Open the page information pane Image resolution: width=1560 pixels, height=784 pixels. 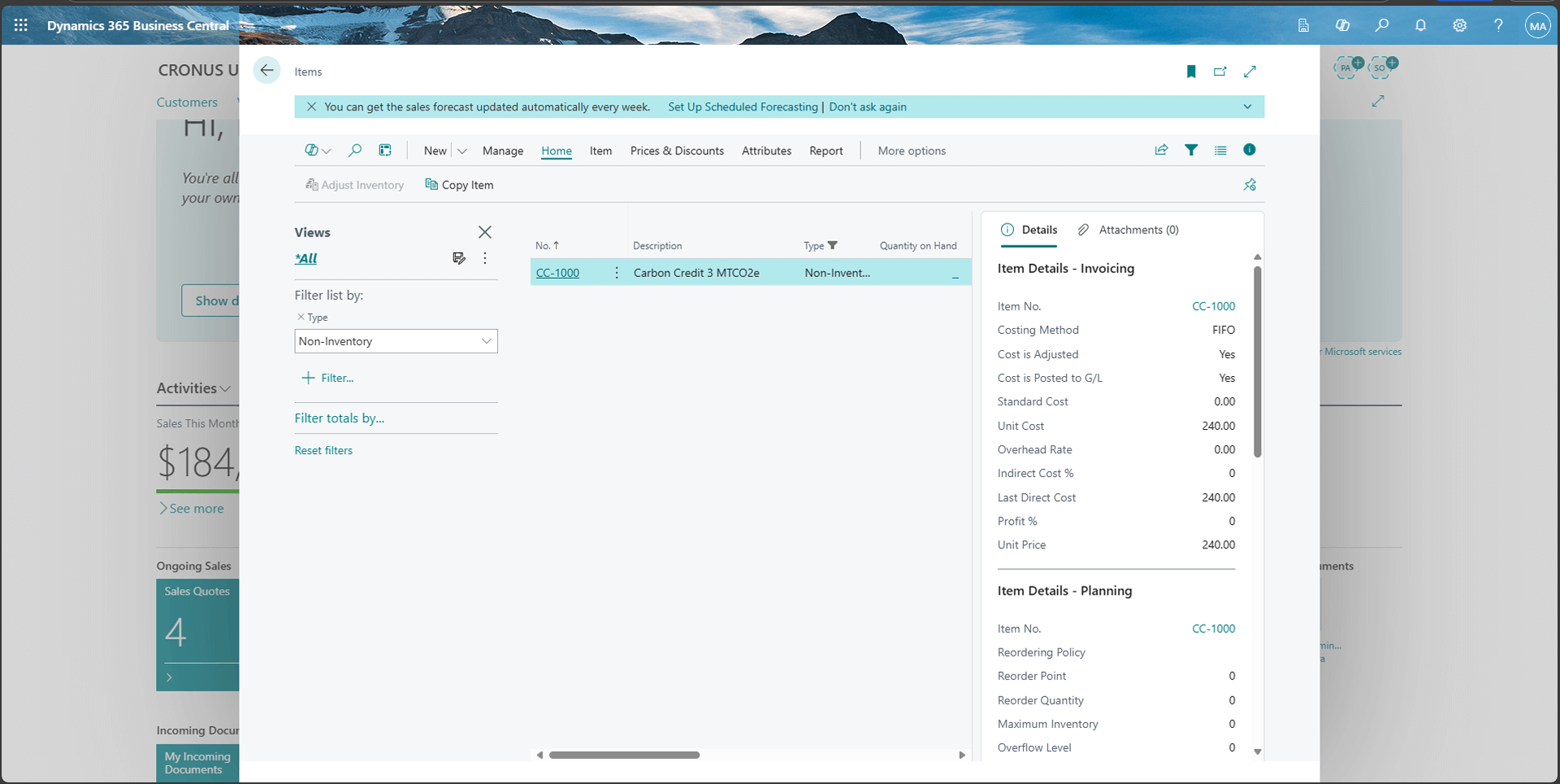click(x=1250, y=150)
